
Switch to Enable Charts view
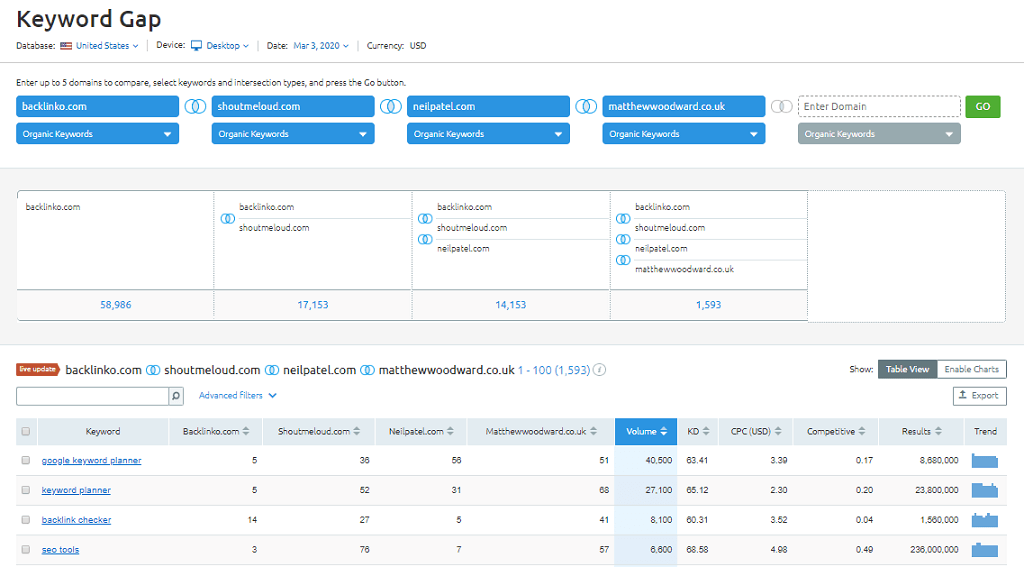pos(971,369)
